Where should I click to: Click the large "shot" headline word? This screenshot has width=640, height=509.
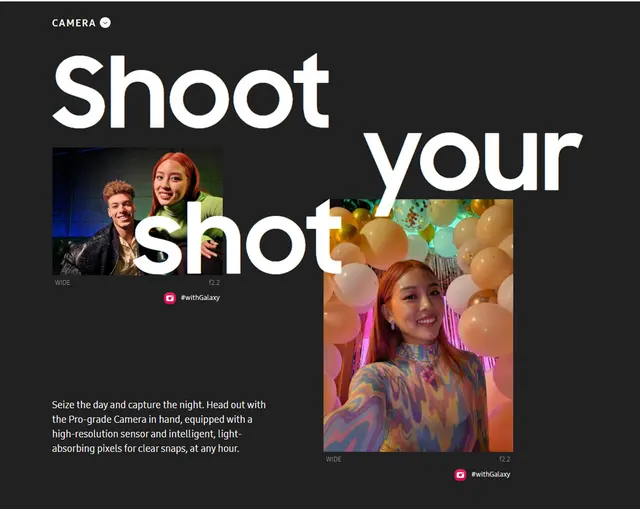pos(237,238)
